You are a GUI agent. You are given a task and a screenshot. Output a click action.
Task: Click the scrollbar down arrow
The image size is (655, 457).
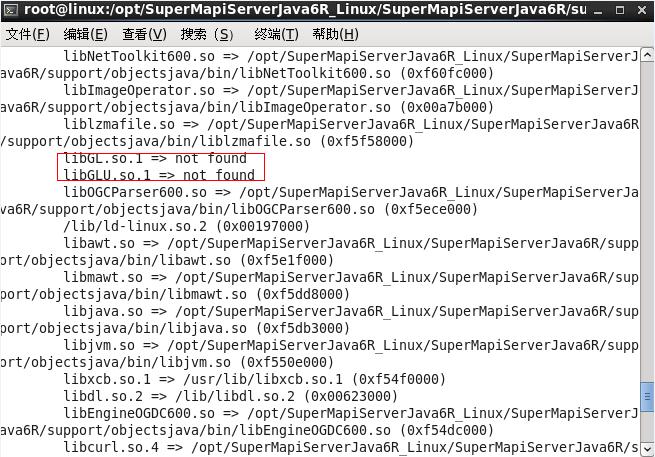coord(647,449)
